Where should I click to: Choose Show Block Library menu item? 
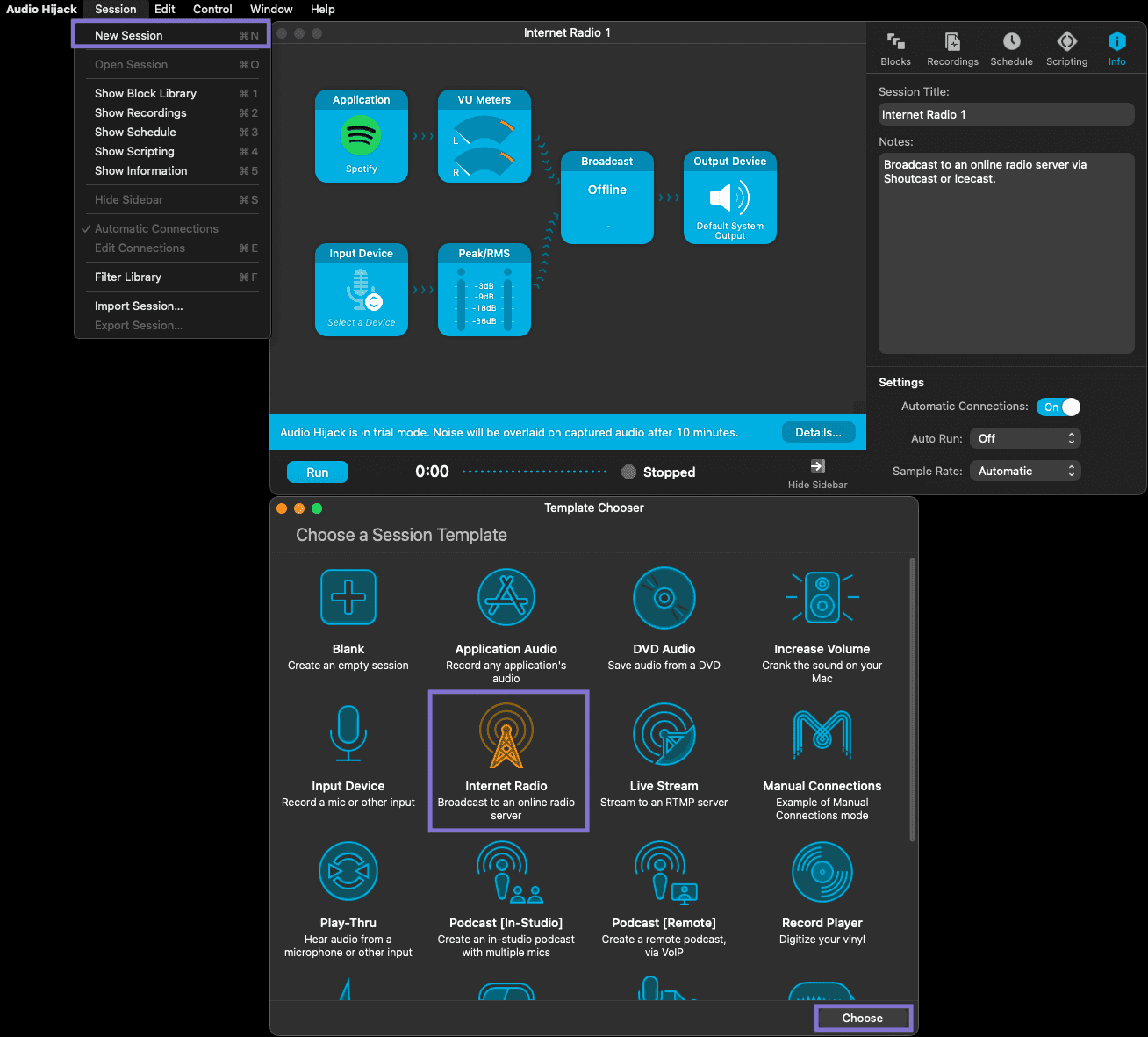[172, 93]
